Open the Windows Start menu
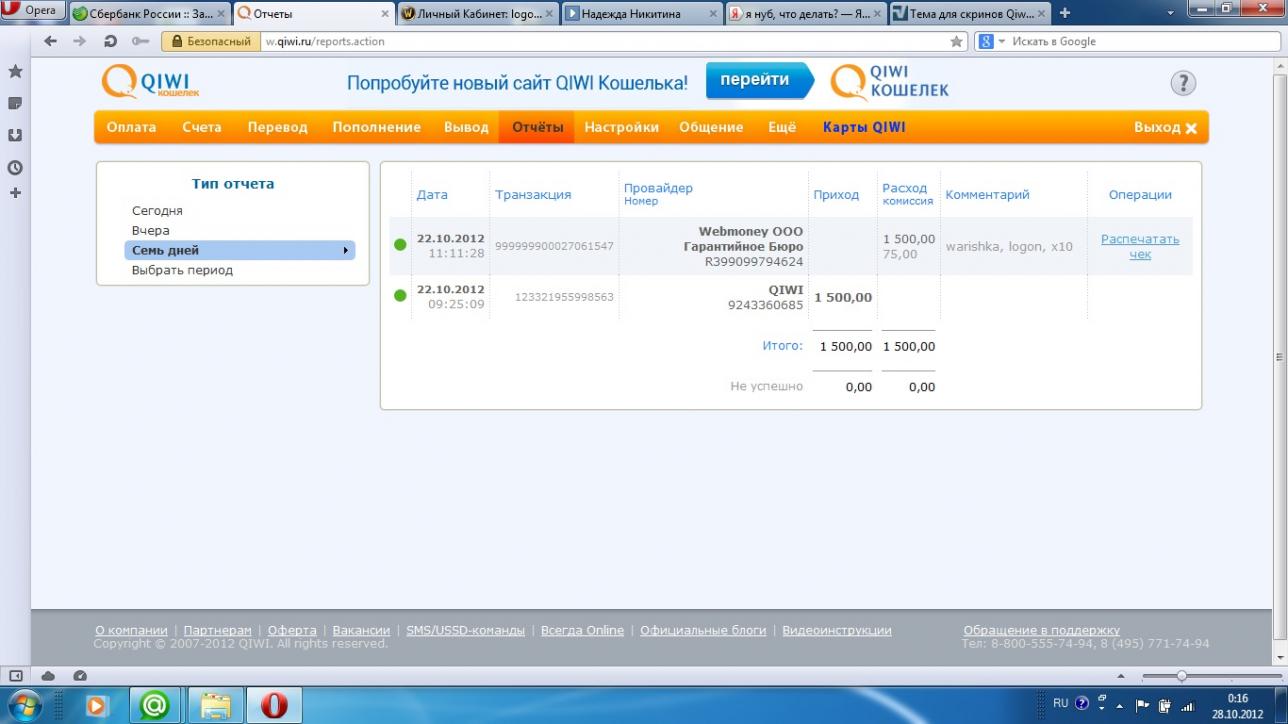Viewport: 1288px width, 724px height. [x=25, y=704]
